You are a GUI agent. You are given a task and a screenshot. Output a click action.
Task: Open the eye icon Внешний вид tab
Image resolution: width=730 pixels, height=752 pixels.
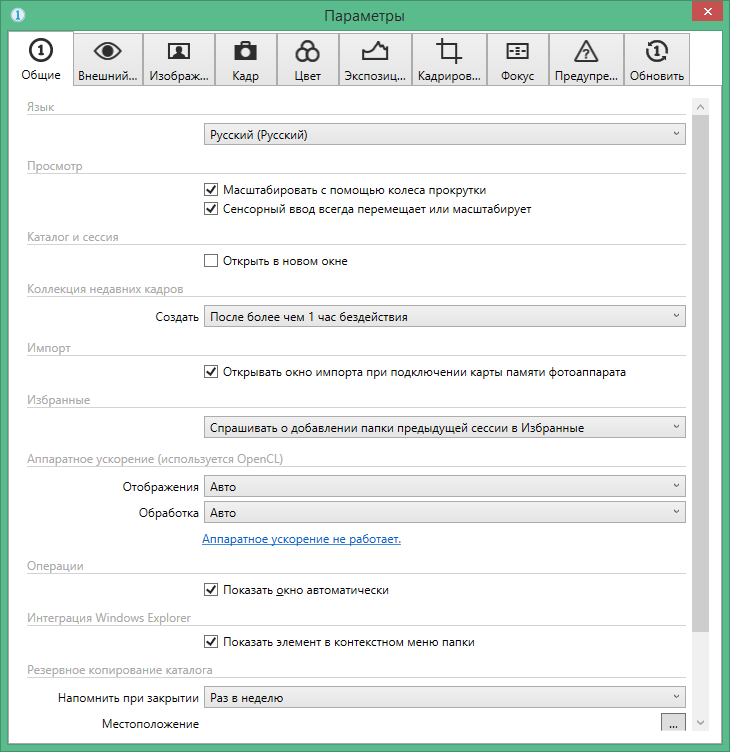pyautogui.click(x=107, y=59)
